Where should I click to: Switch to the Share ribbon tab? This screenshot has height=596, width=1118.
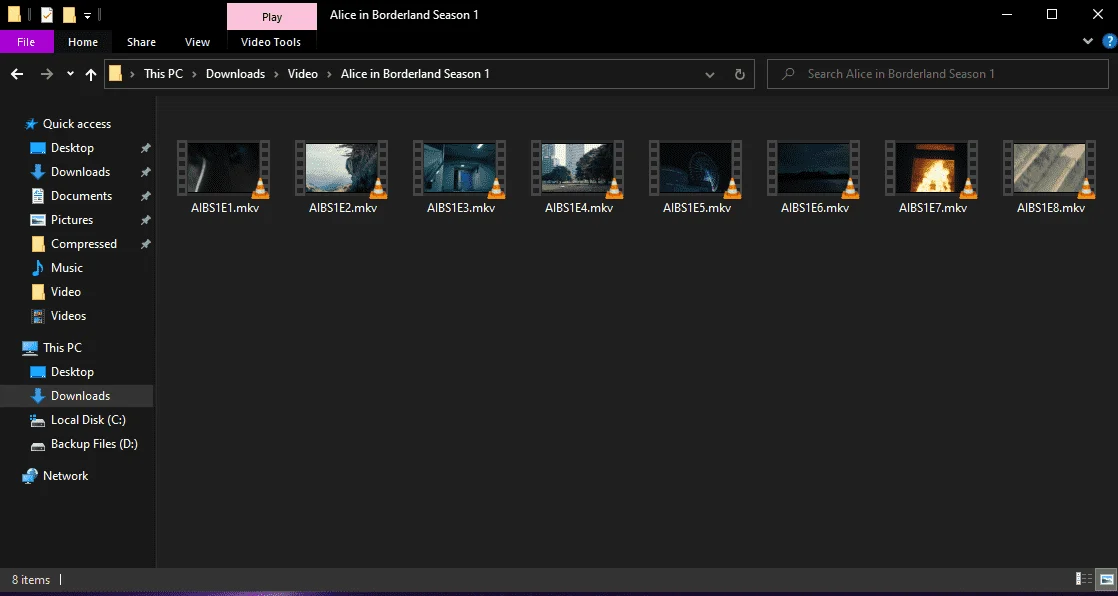141,42
